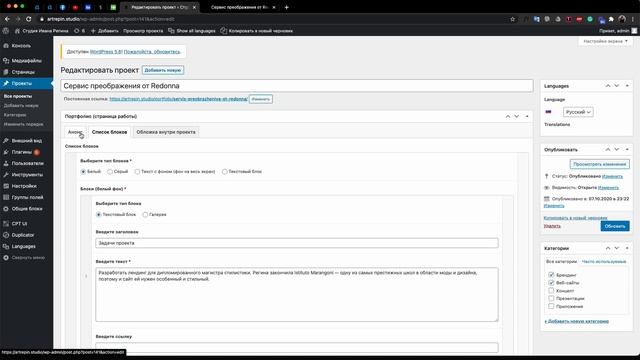Open the Часто используемые categories tab
Viewport: 640px width, 360px height.
(604, 262)
